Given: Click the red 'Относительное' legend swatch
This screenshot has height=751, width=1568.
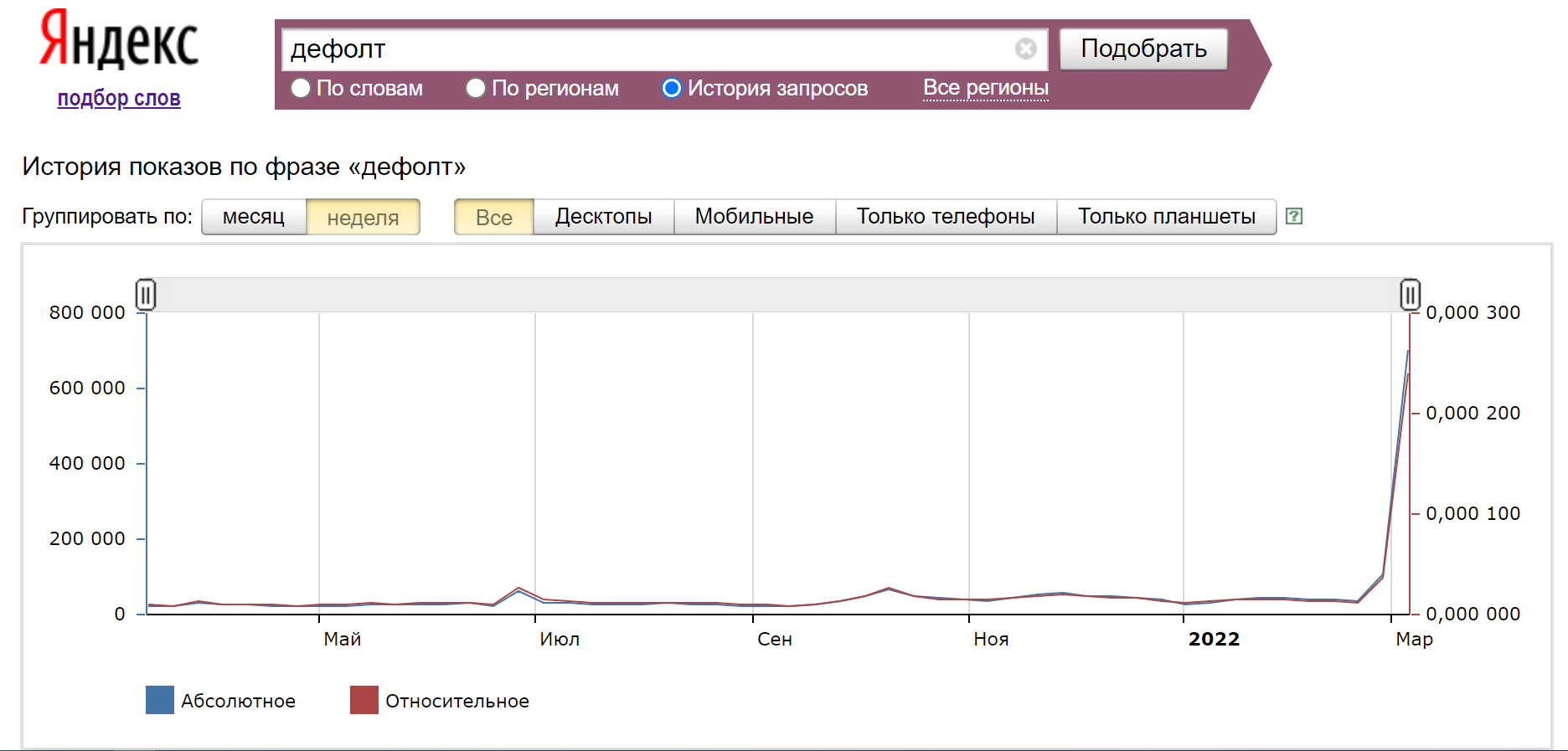Looking at the screenshot, I should pyautogui.click(x=364, y=700).
